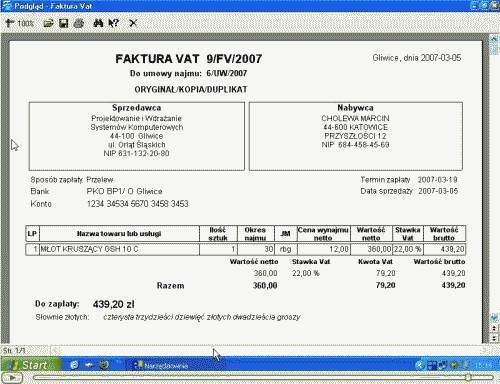
Task: Click the Nabywca box heading
Action: (355, 108)
